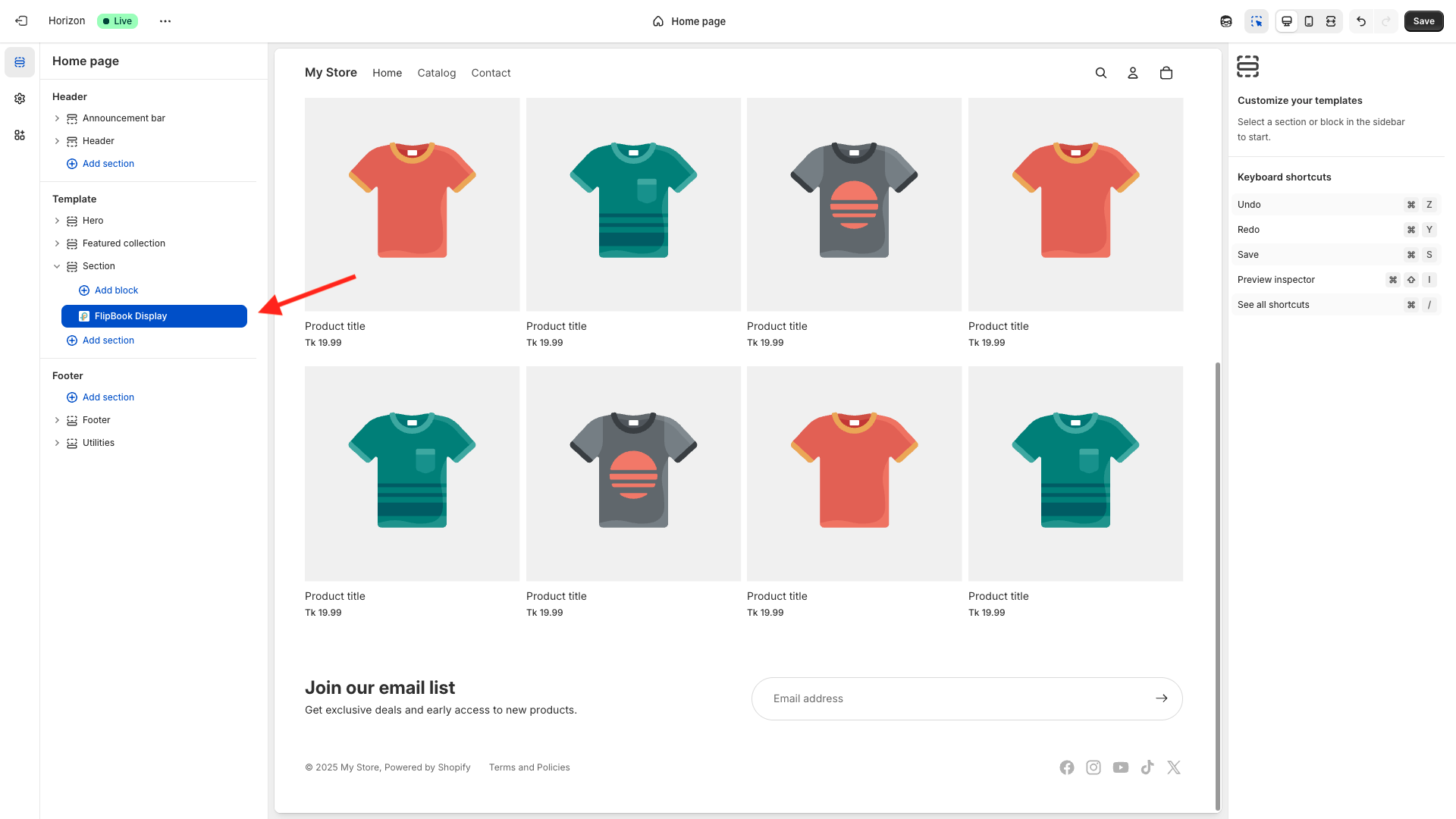Collapse the Section tree item
1456x819 pixels.
pos(57,266)
